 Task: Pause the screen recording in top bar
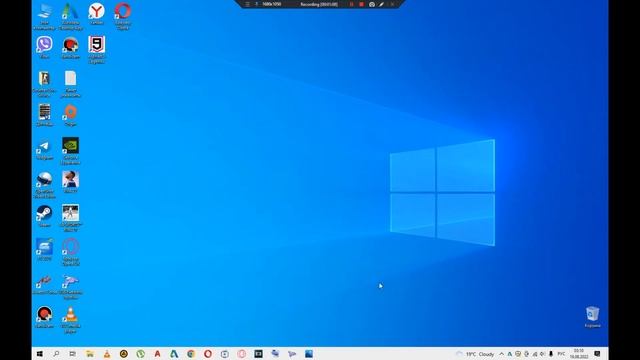[351, 4]
